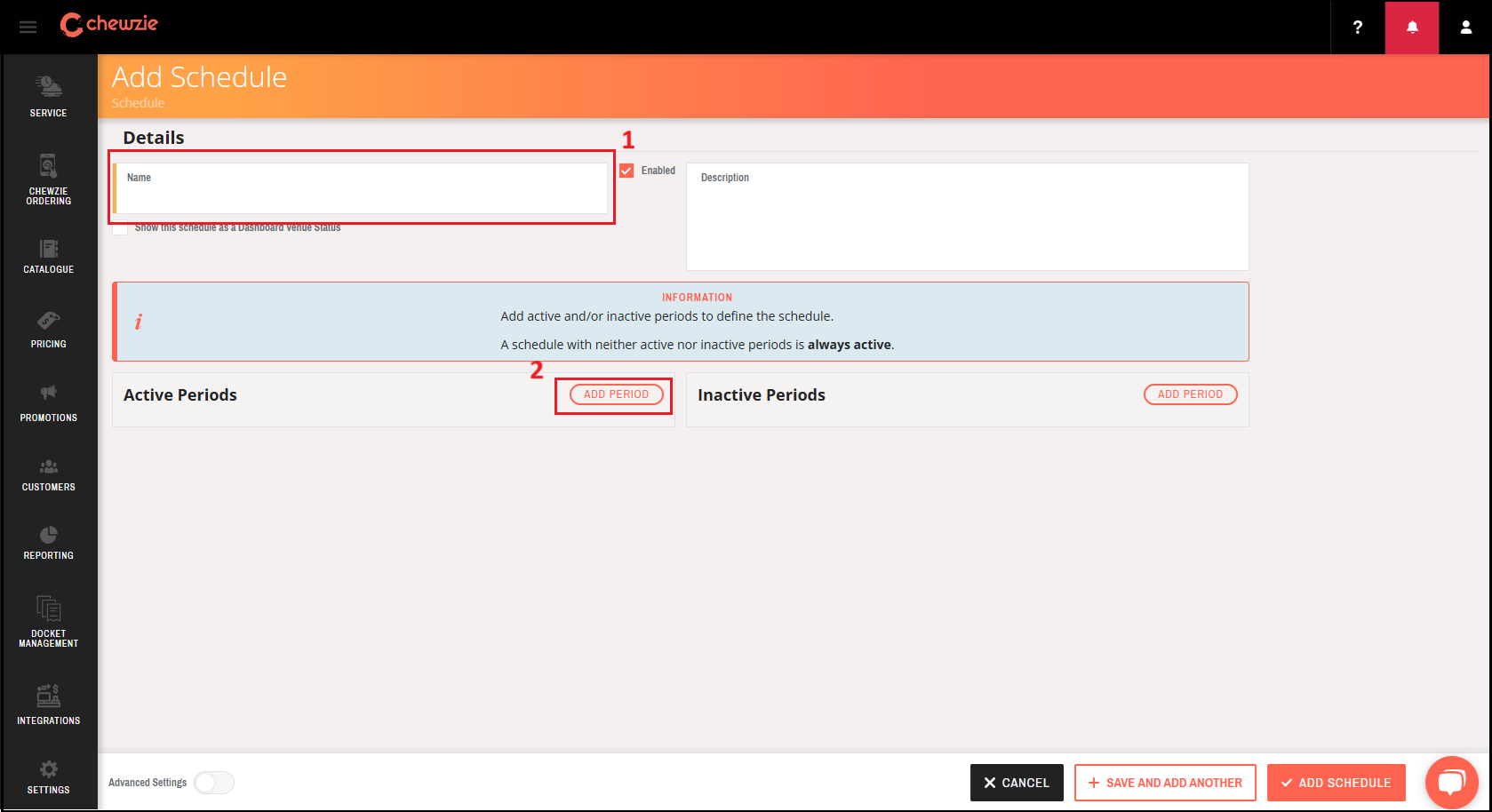Open the chat support widget

[x=1451, y=782]
